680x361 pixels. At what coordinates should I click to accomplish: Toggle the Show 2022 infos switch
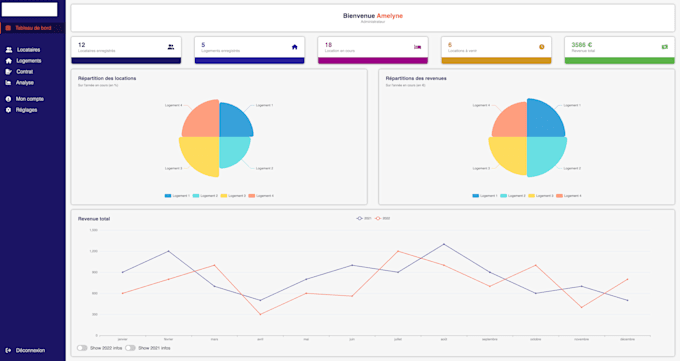(82, 348)
